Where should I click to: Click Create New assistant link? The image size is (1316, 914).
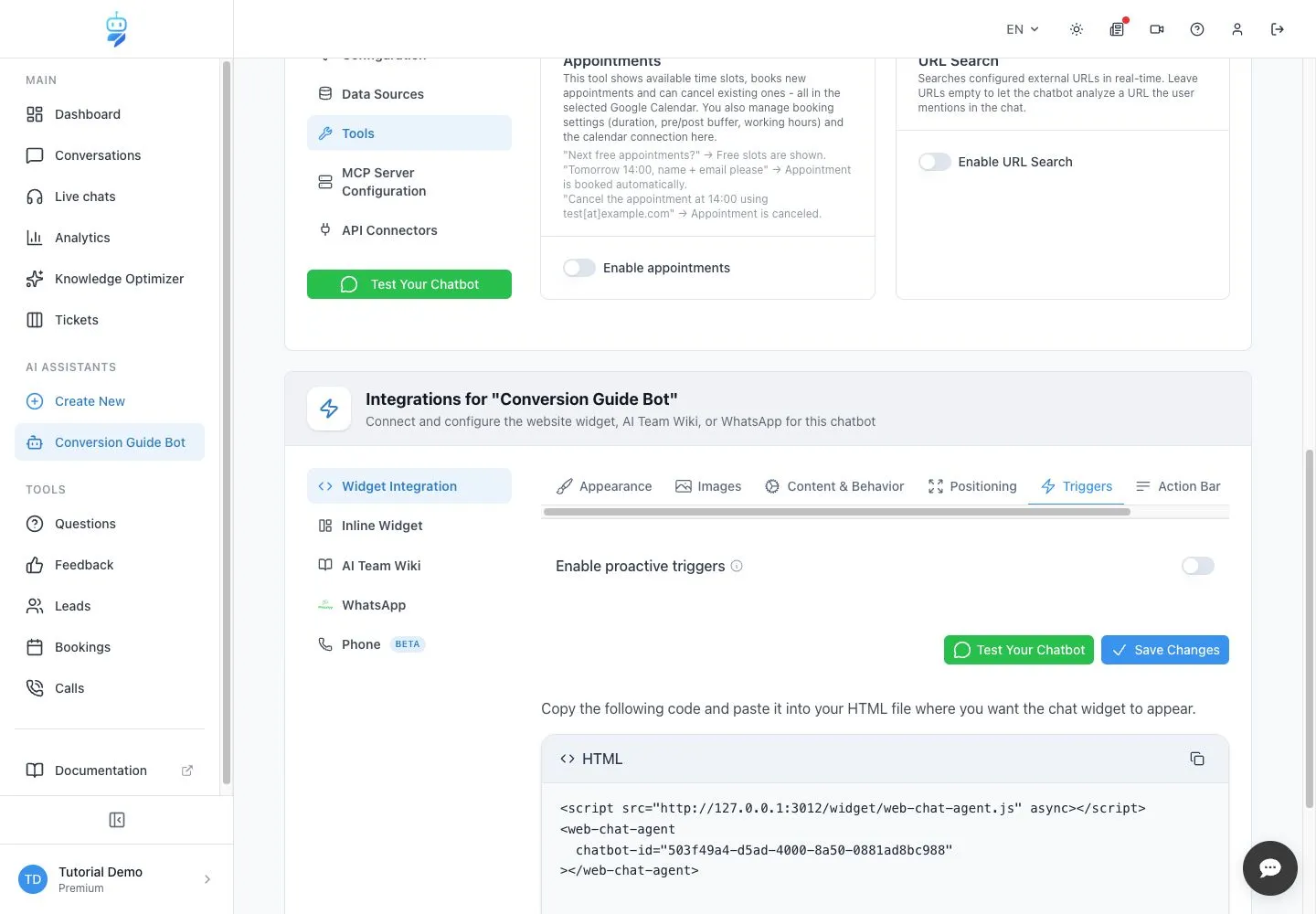[110, 401]
